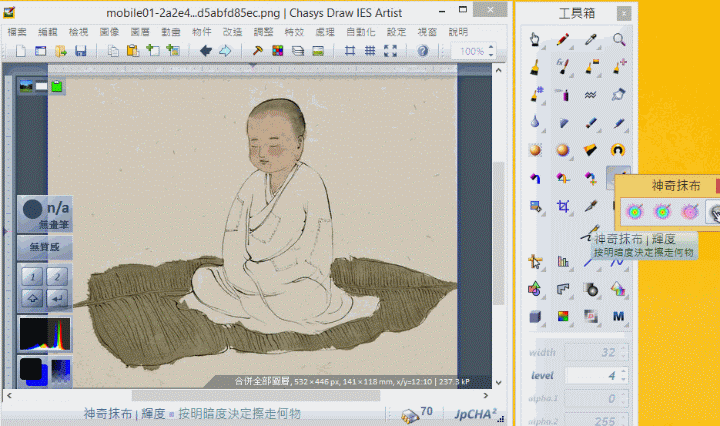This screenshot has width=720, height=426.
Task: Select the glossy orange sphere tool
Action: pos(563,150)
